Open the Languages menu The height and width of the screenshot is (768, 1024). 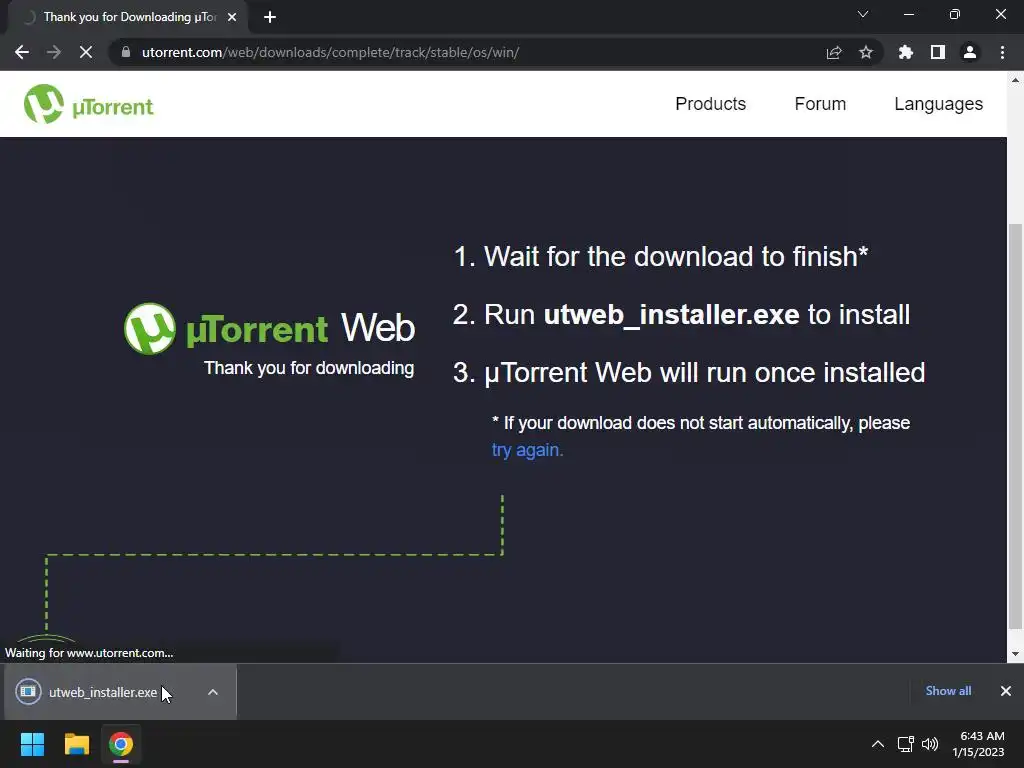938,104
